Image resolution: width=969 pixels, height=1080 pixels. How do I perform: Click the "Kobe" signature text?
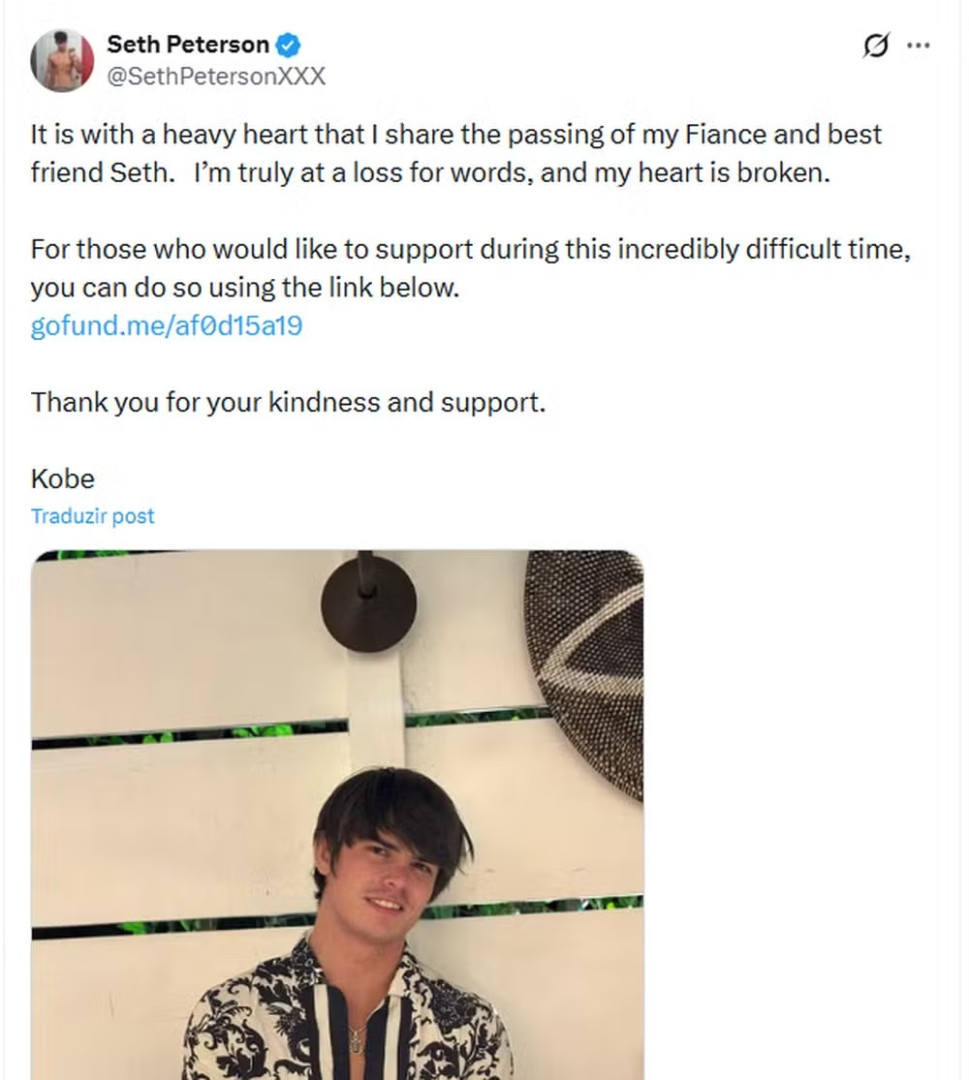63,478
